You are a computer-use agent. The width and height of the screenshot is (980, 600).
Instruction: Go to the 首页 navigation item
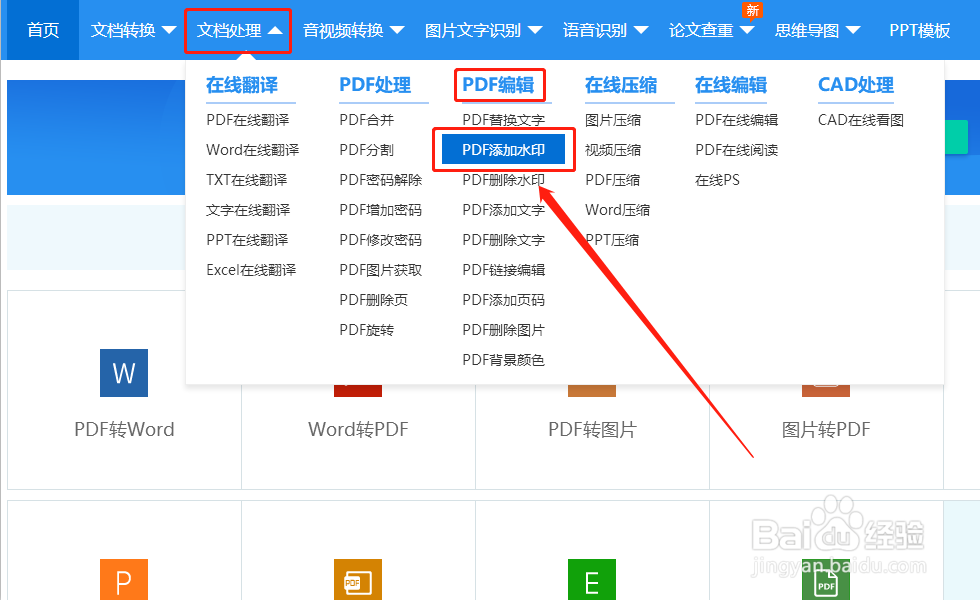[41, 30]
